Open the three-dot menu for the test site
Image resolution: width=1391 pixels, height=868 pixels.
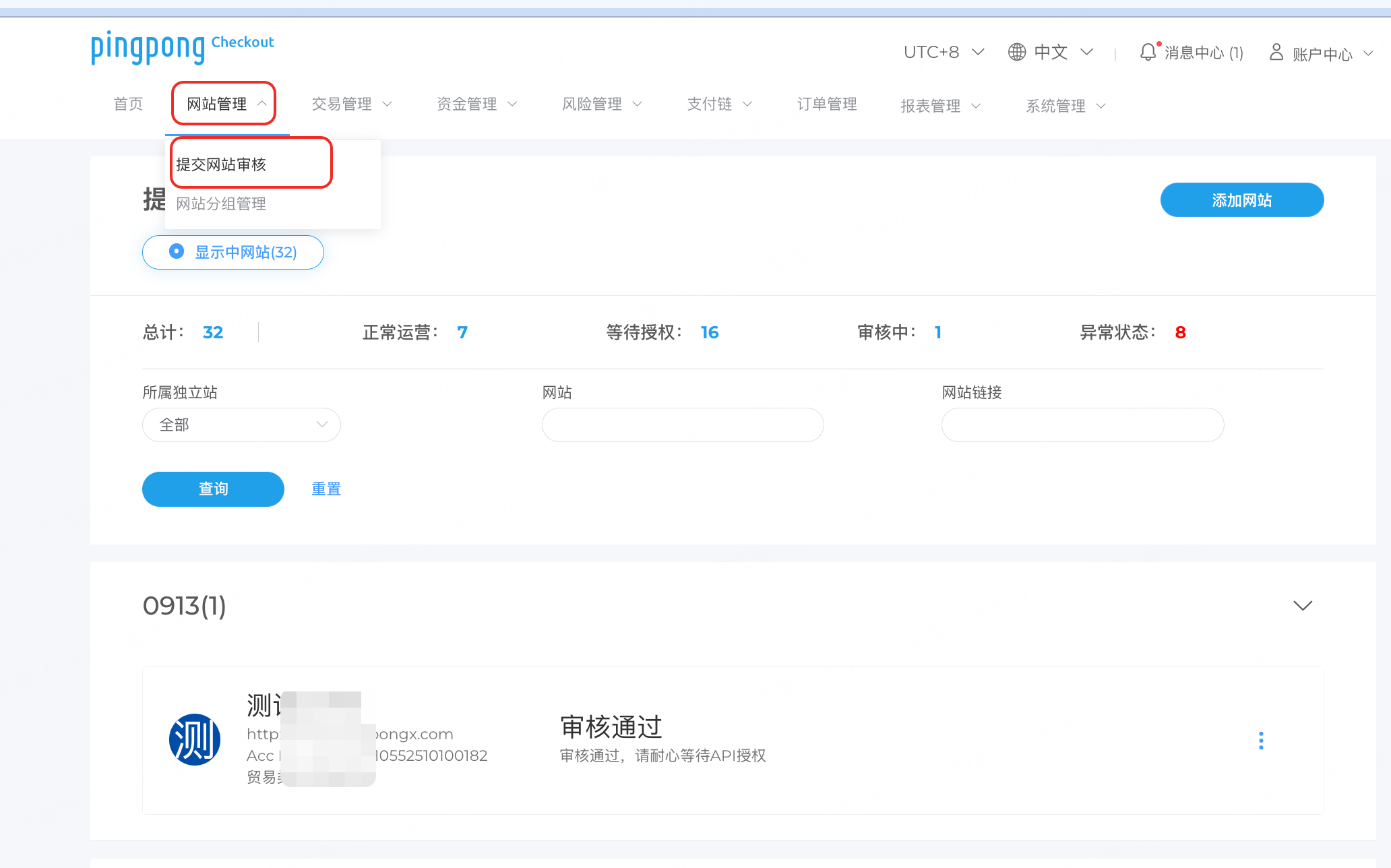1261,741
